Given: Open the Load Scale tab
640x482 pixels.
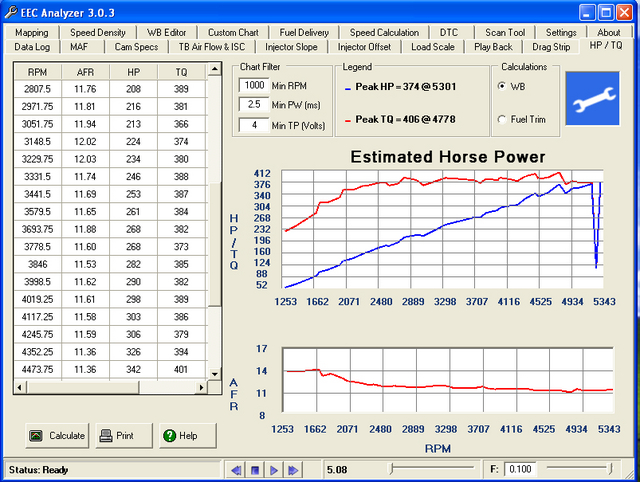Looking at the screenshot, I should pos(433,47).
